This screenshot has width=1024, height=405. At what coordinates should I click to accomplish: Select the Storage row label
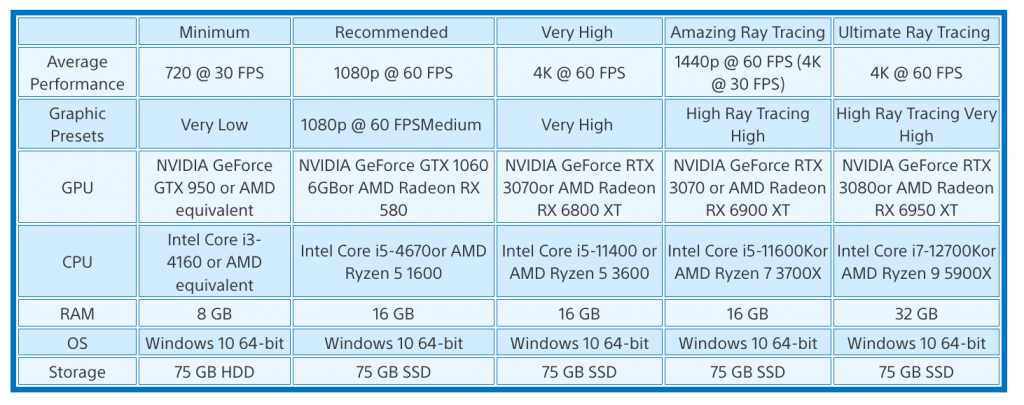[77, 372]
